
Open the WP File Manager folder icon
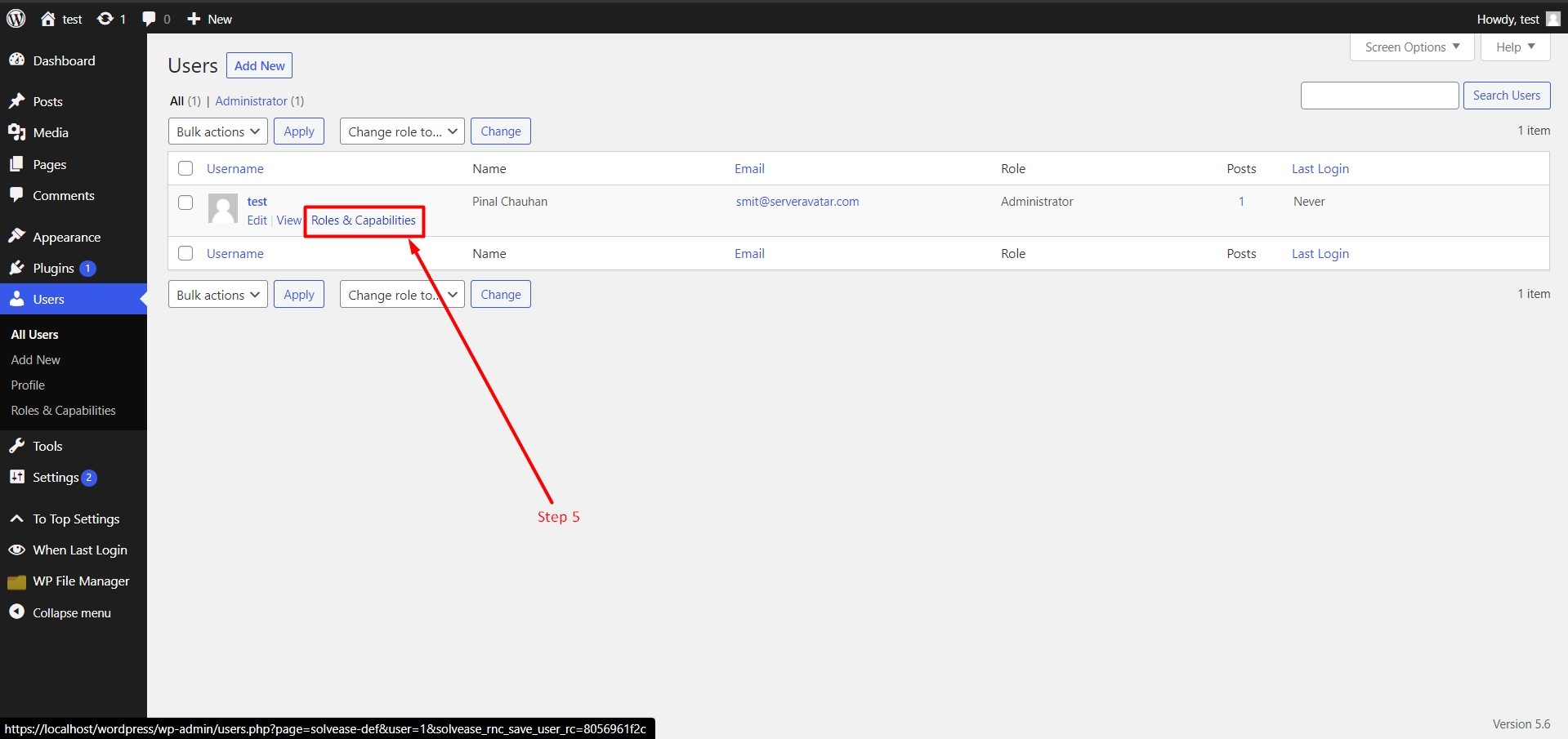coord(16,581)
